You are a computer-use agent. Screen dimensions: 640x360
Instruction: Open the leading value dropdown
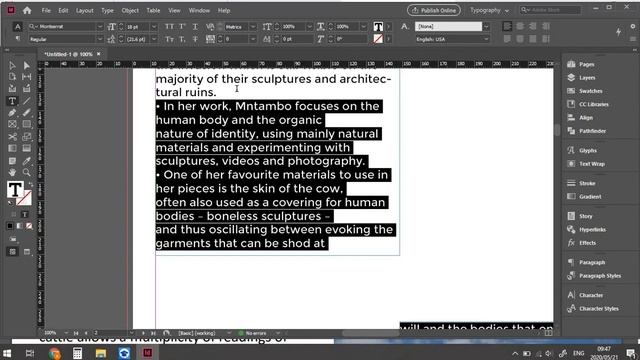pyautogui.click(x=154, y=39)
